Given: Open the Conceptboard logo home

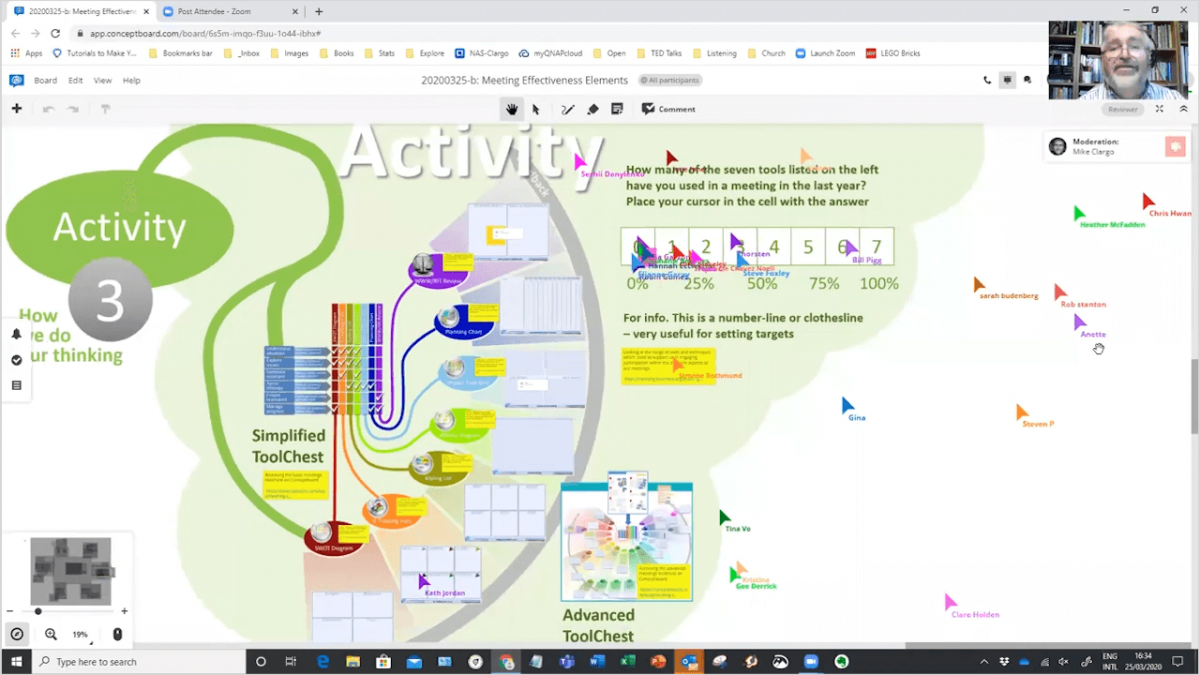Looking at the screenshot, I should [17, 80].
